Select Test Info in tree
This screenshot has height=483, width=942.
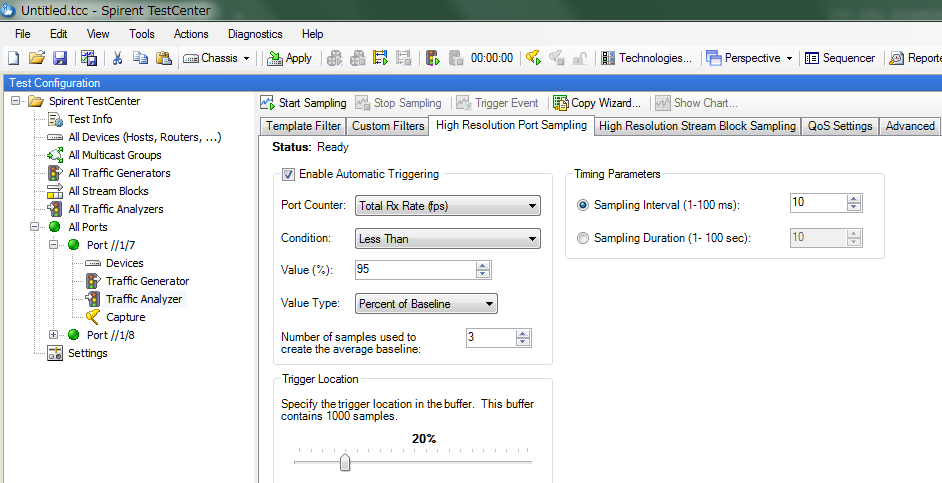(x=90, y=119)
